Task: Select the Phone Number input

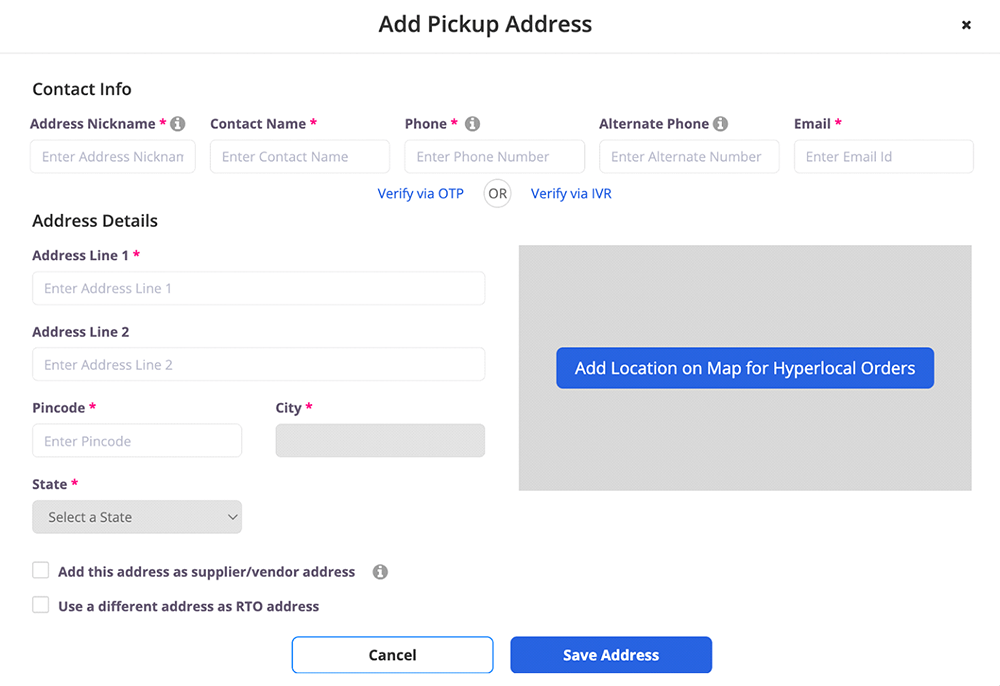Action: [494, 157]
